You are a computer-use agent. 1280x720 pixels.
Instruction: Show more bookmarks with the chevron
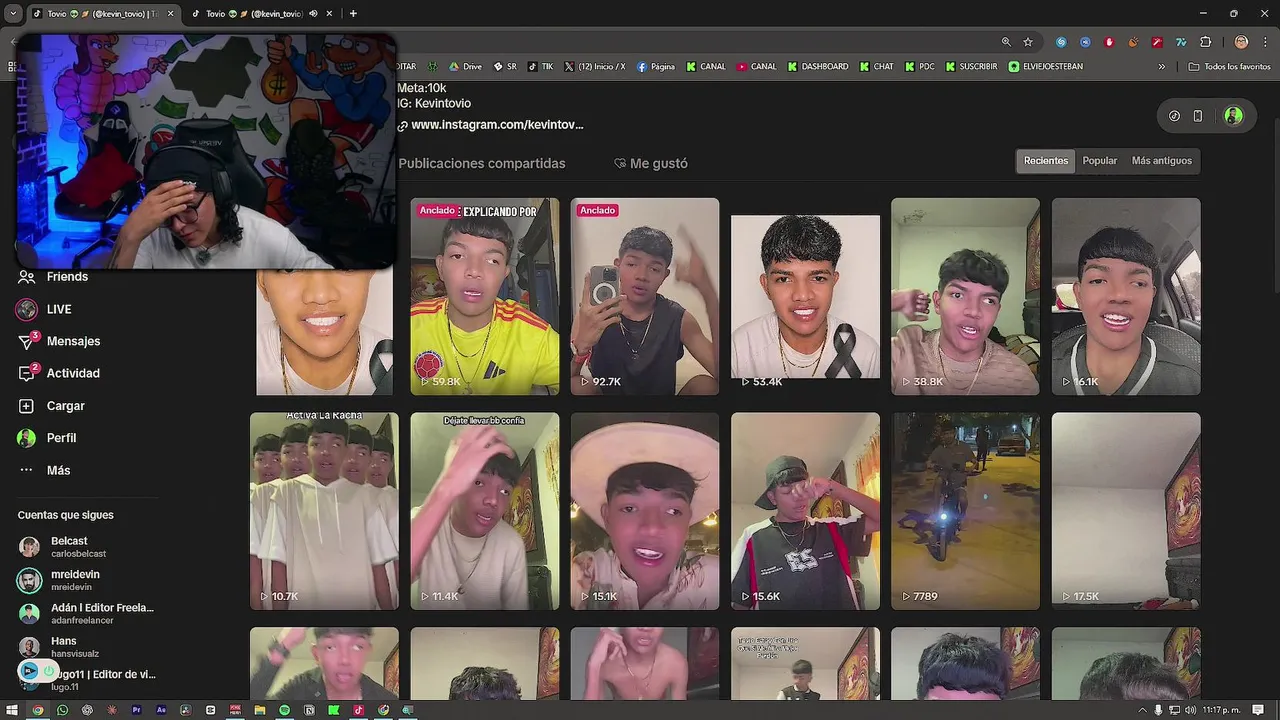pyautogui.click(x=1162, y=67)
